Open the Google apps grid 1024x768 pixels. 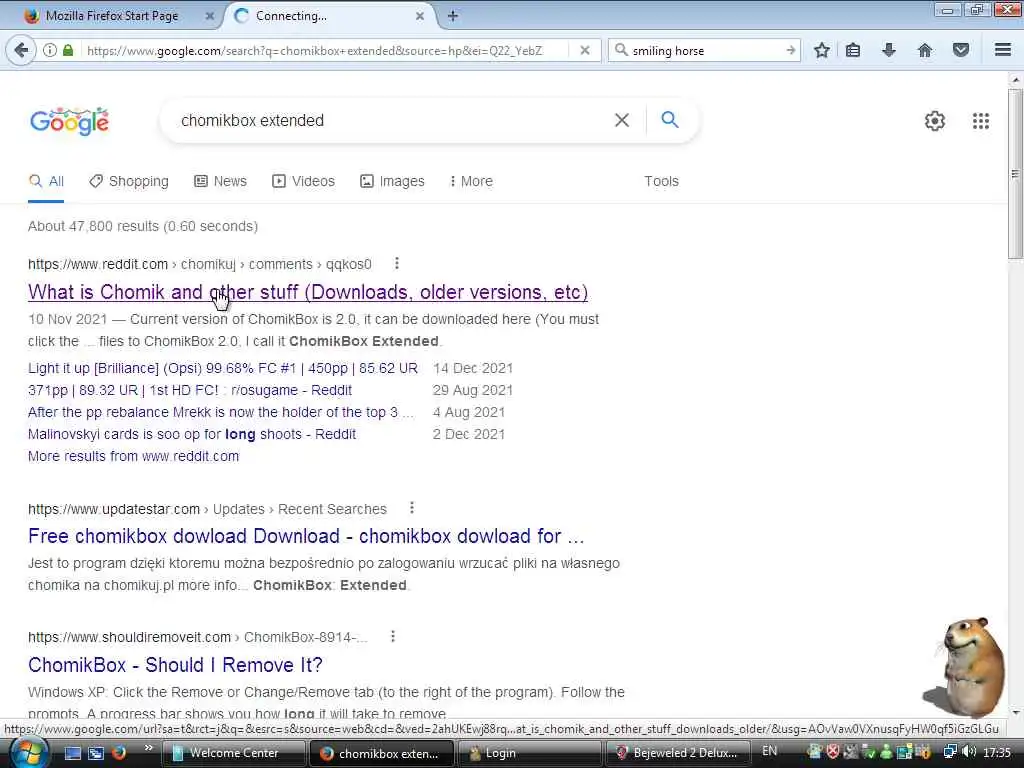[x=981, y=121]
